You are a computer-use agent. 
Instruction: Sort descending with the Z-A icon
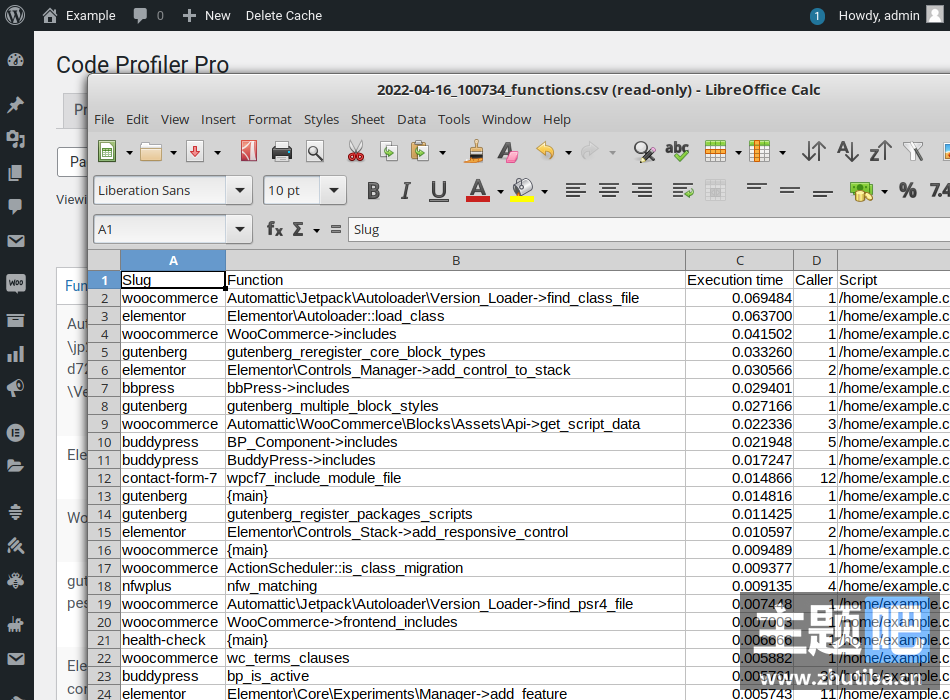880,152
